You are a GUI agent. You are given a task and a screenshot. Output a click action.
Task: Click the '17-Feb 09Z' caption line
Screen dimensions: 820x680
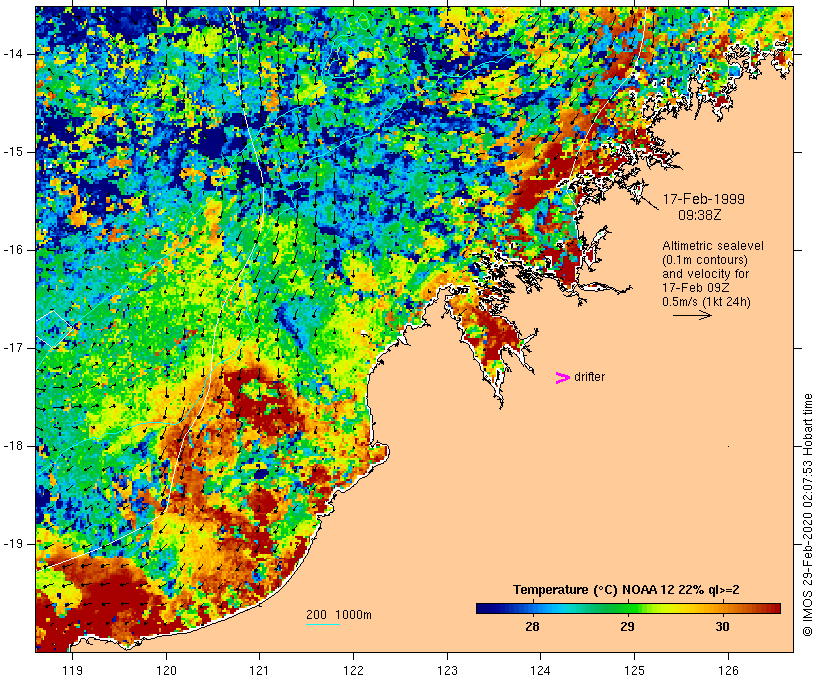point(696,288)
